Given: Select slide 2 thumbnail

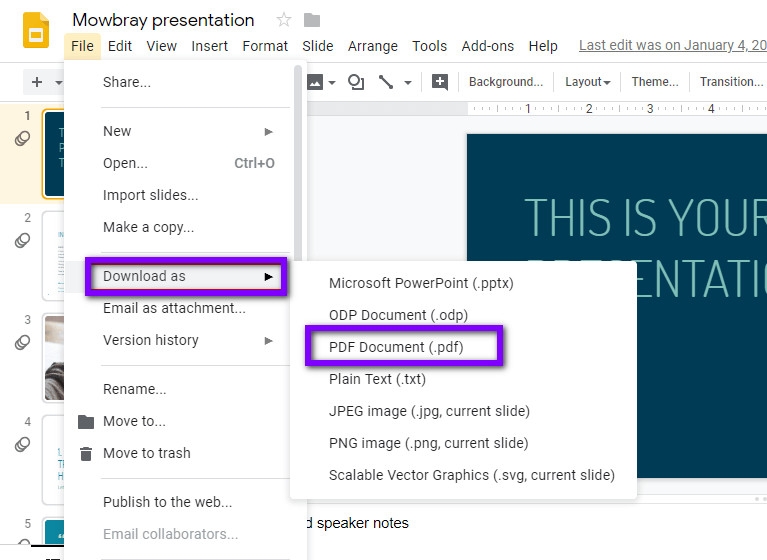Looking at the screenshot, I should point(53,256).
